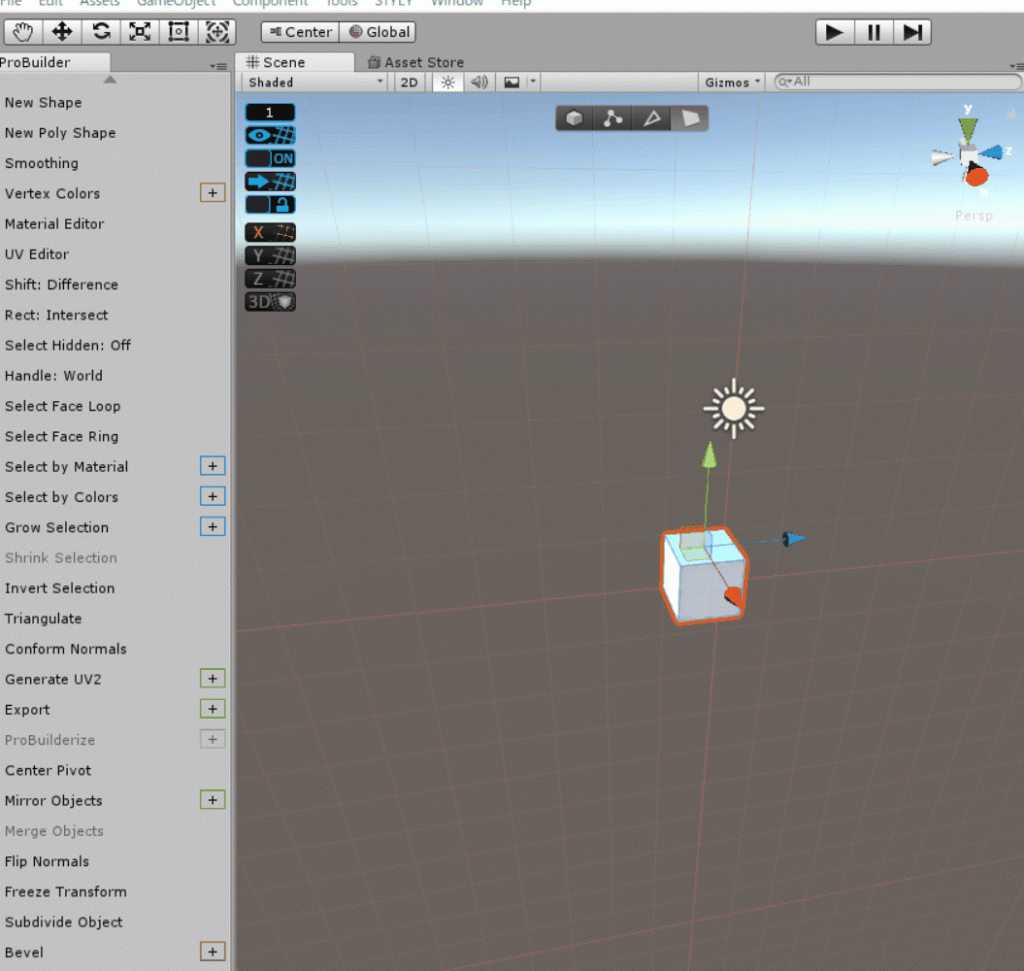Click New Shape in the ProBuilder panel
This screenshot has width=1024, height=971.
(44, 102)
